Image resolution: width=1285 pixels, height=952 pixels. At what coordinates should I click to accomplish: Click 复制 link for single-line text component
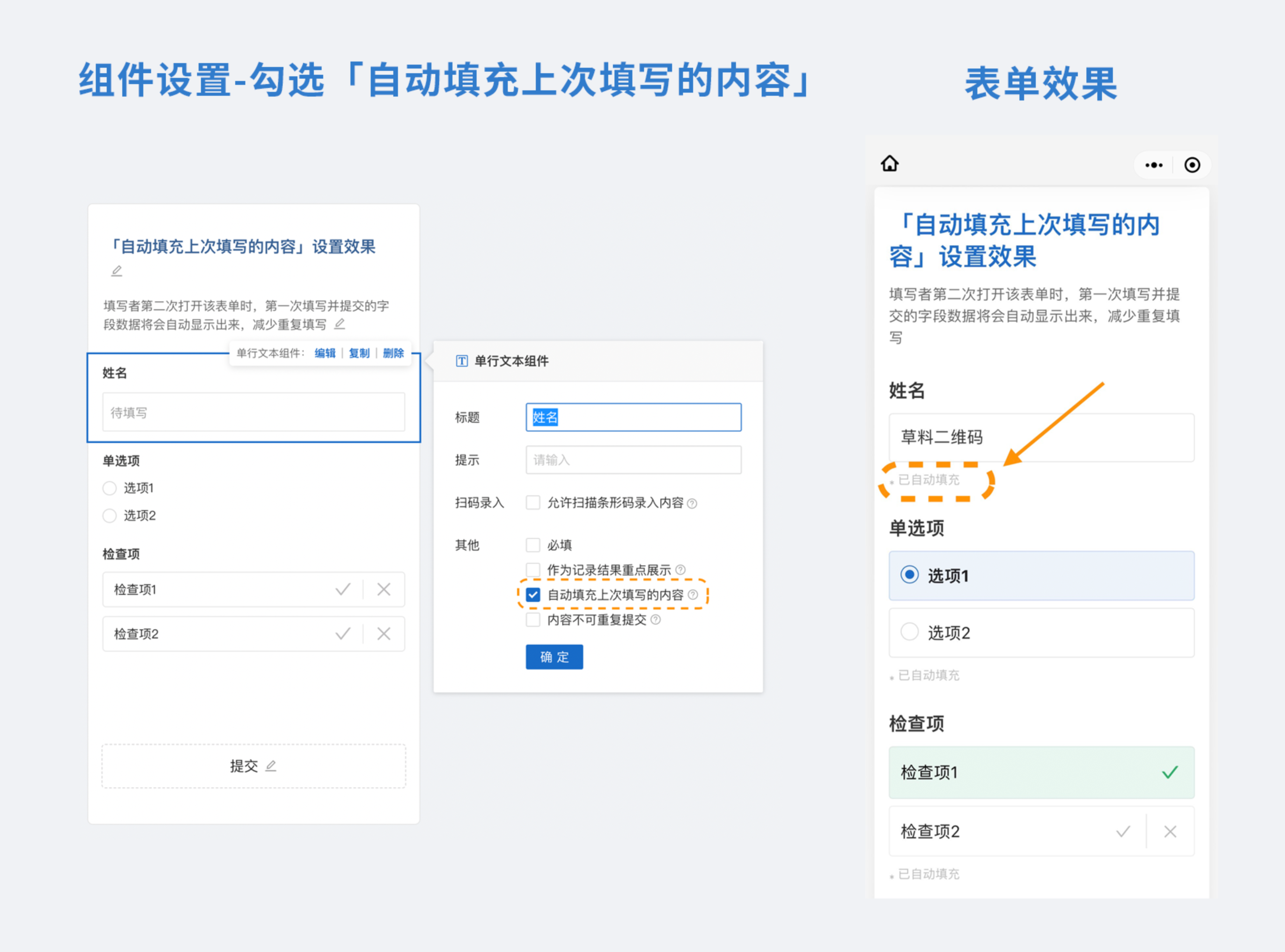coord(359,353)
